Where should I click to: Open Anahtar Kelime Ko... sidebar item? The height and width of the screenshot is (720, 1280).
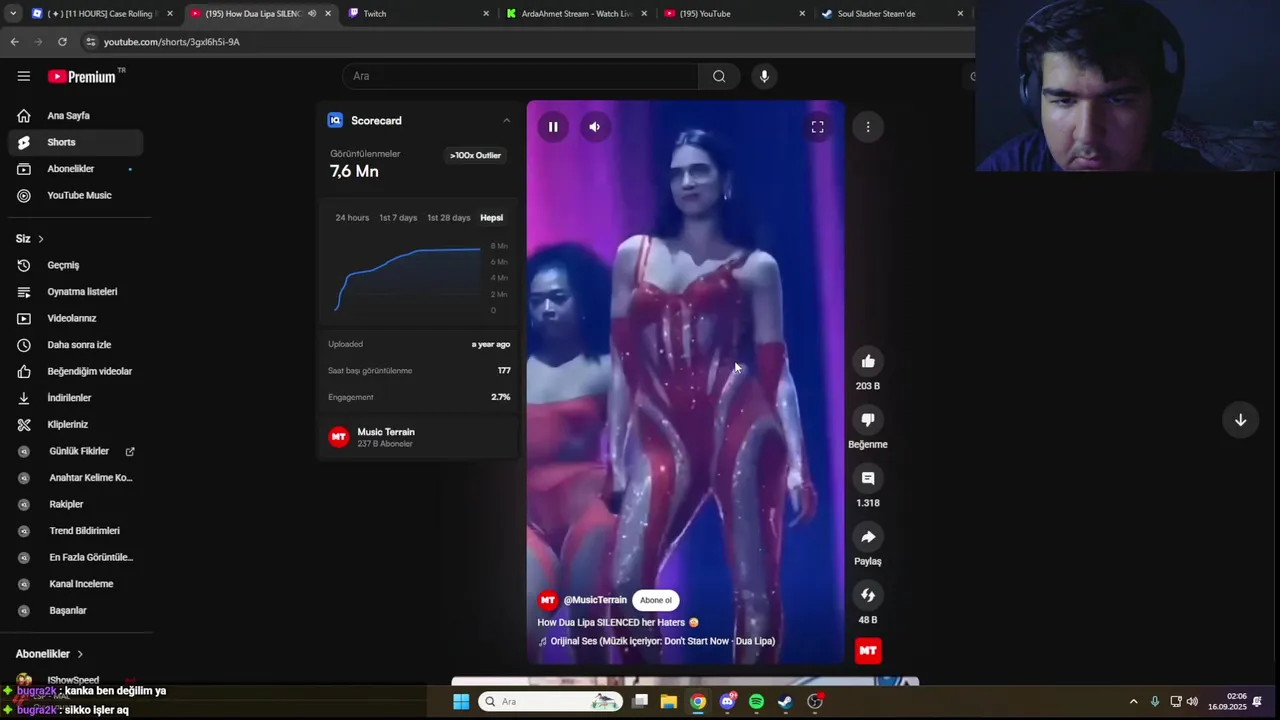tap(75, 478)
